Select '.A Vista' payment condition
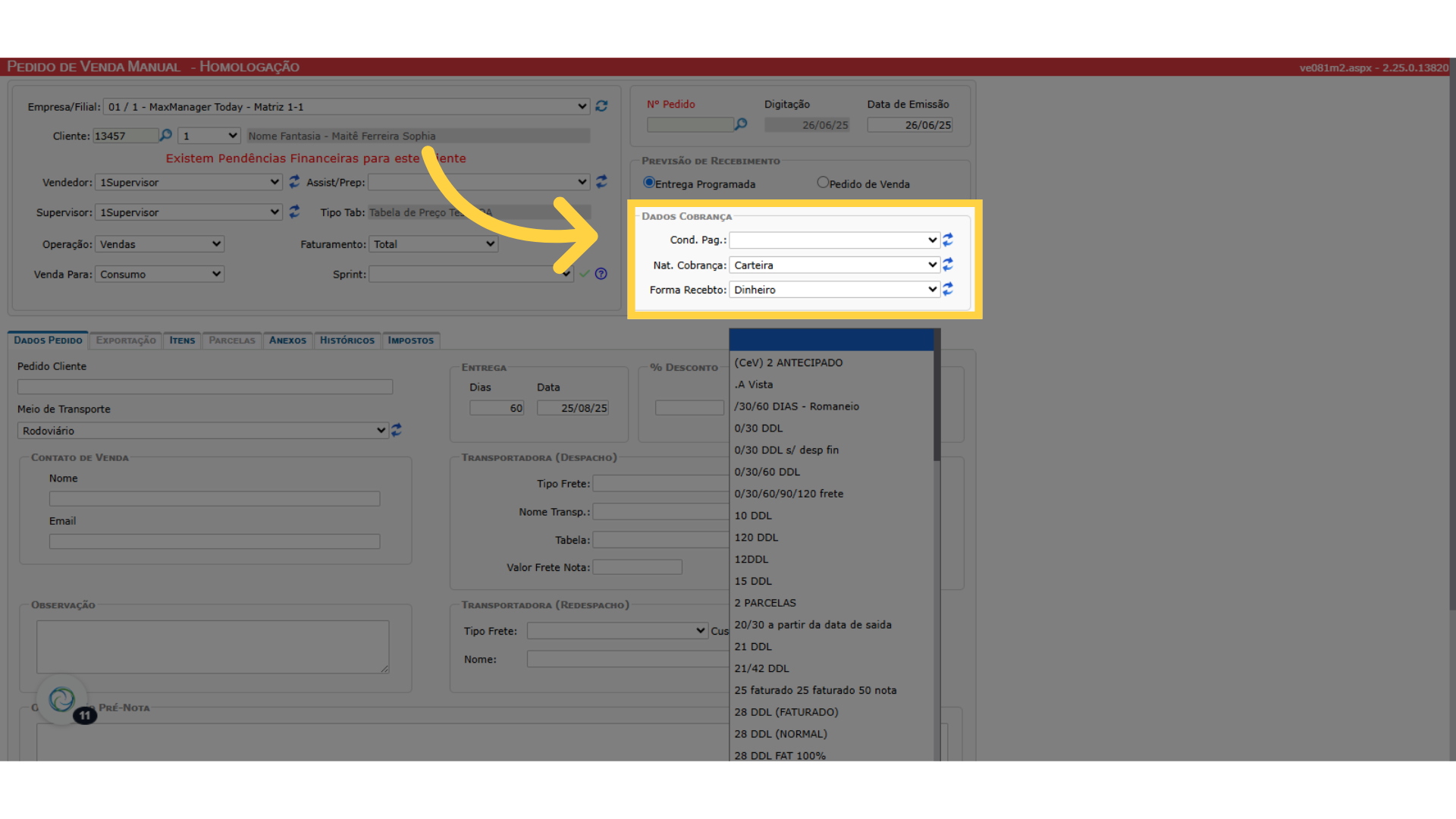Image resolution: width=1456 pixels, height=819 pixels. click(831, 384)
